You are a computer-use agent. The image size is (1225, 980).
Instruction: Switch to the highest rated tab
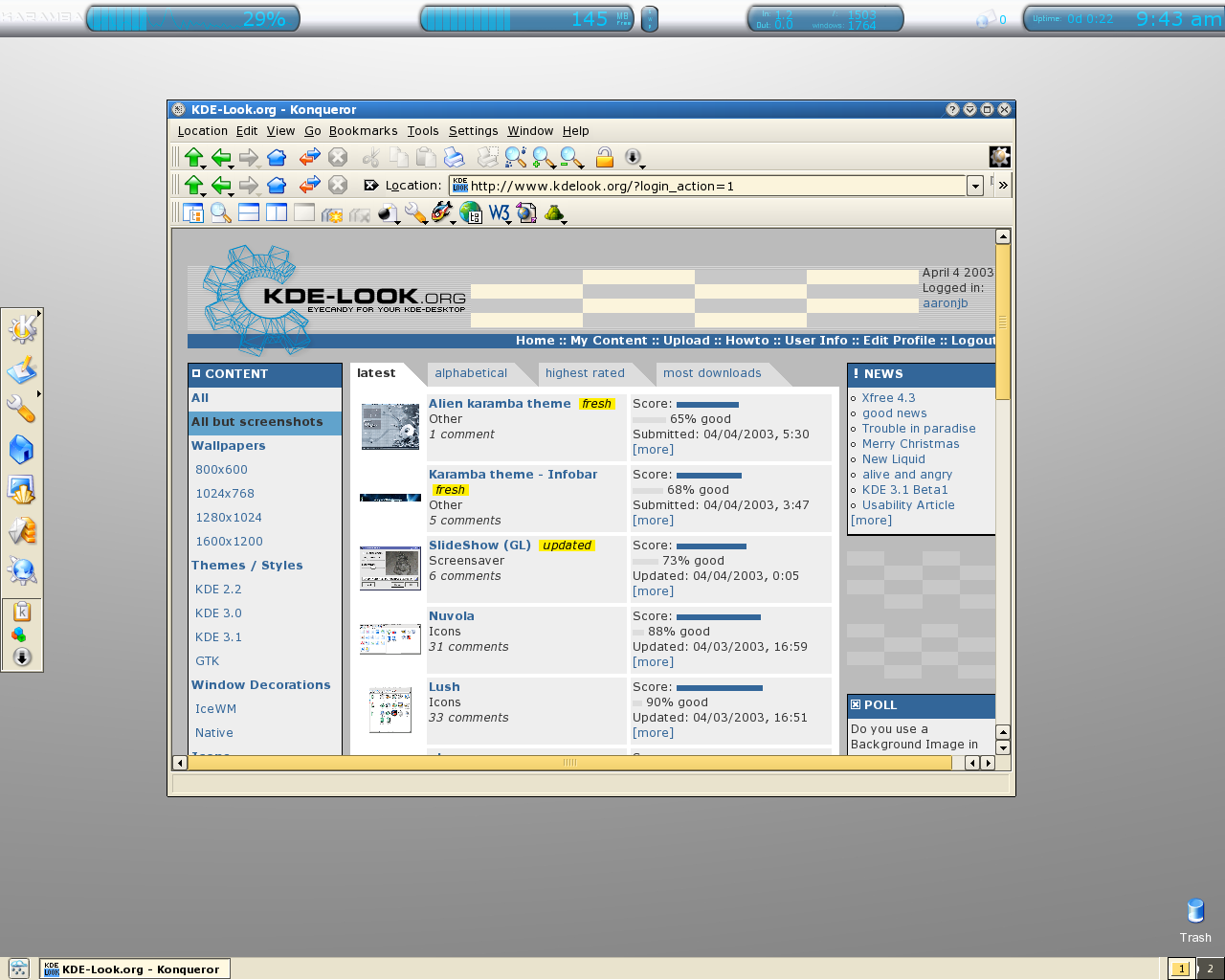pyautogui.click(x=585, y=373)
